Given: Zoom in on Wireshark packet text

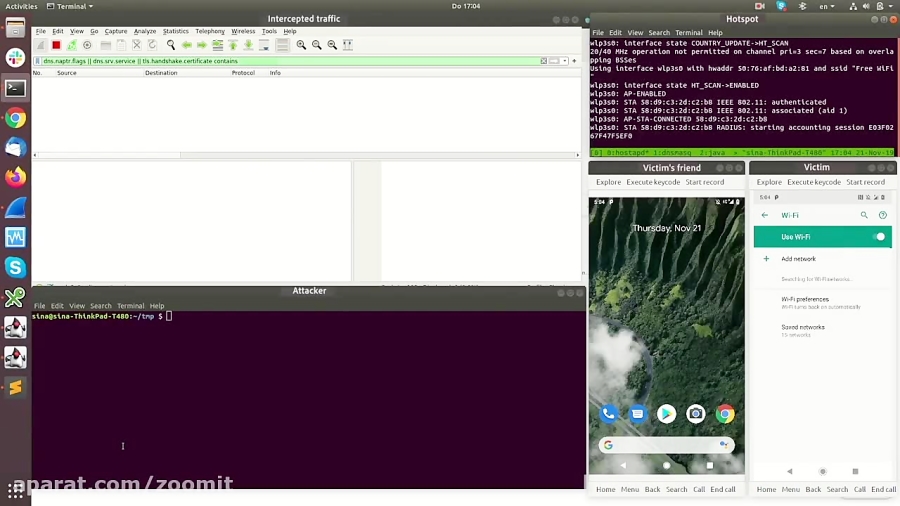Looking at the screenshot, I should click(x=301, y=45).
